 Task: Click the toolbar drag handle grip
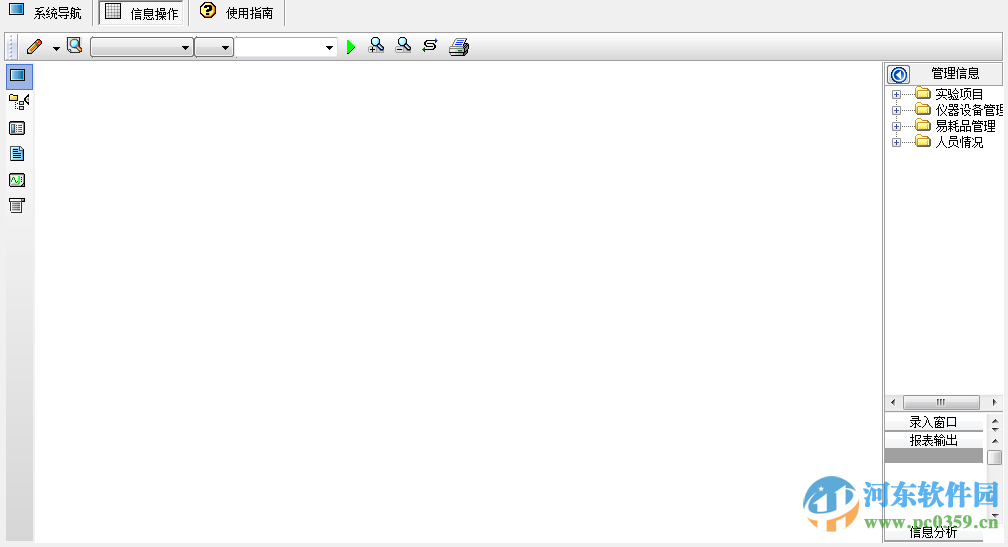point(11,47)
